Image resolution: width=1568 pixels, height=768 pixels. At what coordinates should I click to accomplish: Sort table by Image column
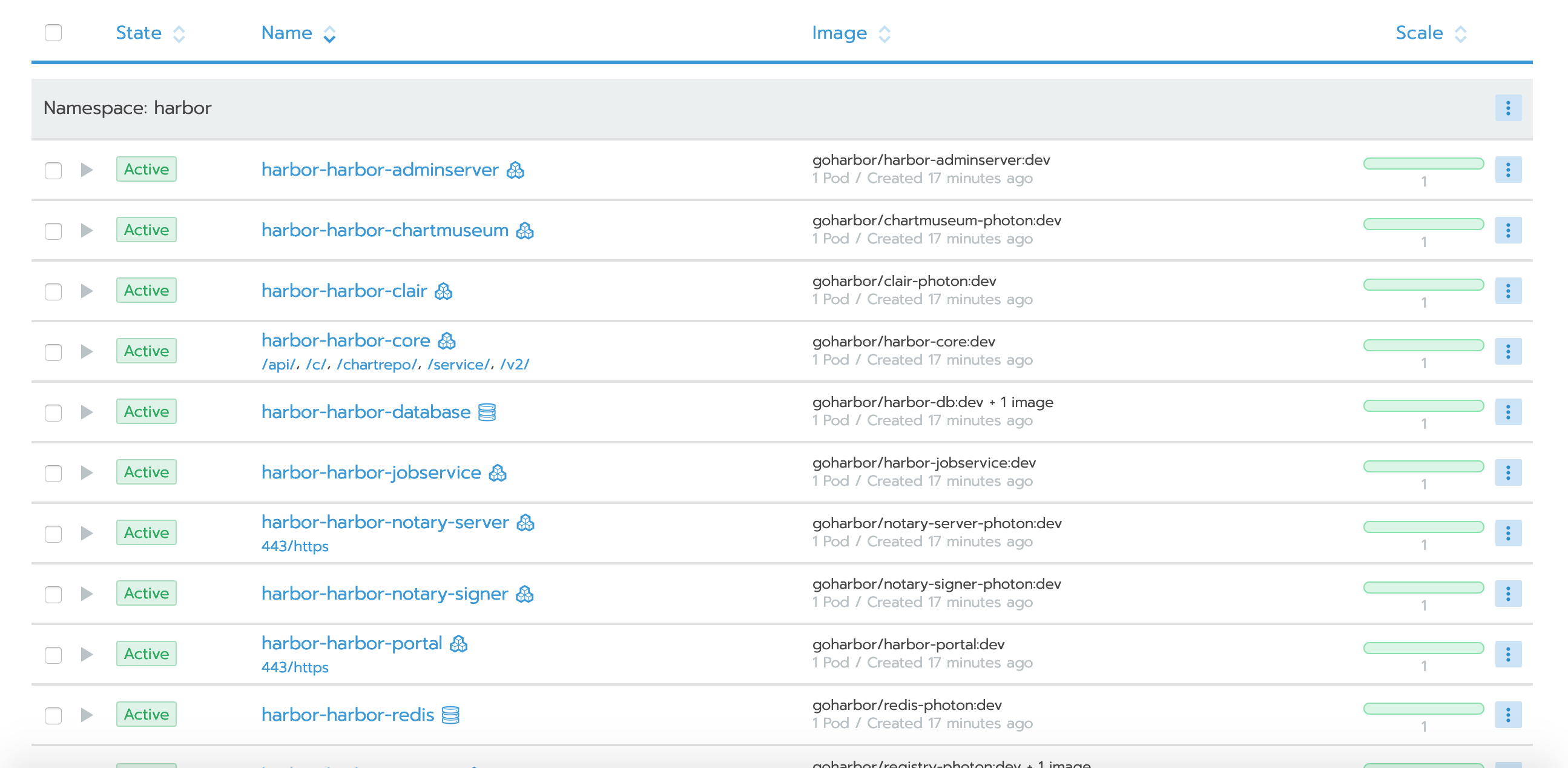(851, 33)
